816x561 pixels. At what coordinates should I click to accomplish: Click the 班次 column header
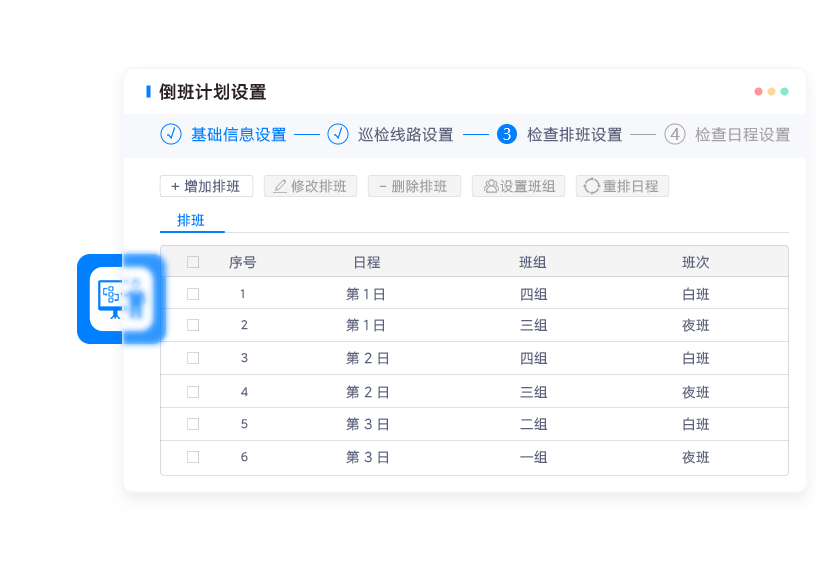point(695,262)
